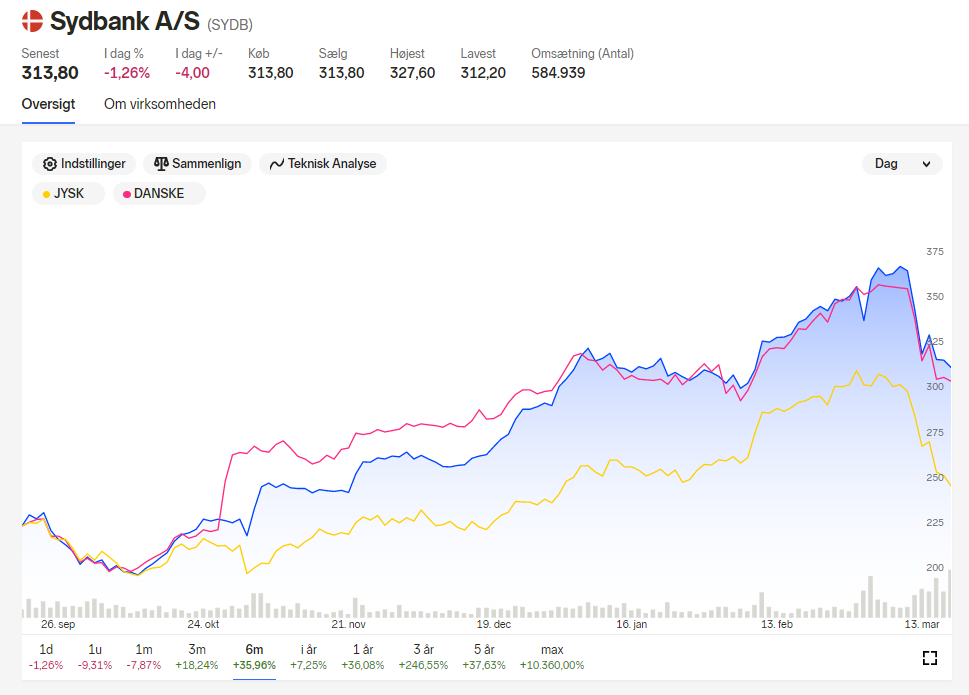
Task: Click the 26. sep date label
Action: pyautogui.click(x=58, y=624)
